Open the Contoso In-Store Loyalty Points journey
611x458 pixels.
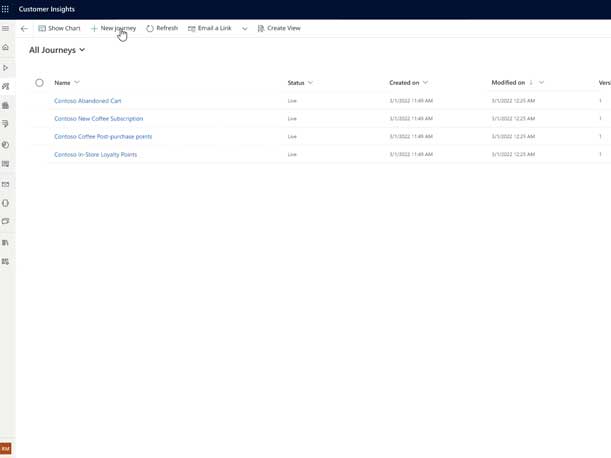point(96,155)
